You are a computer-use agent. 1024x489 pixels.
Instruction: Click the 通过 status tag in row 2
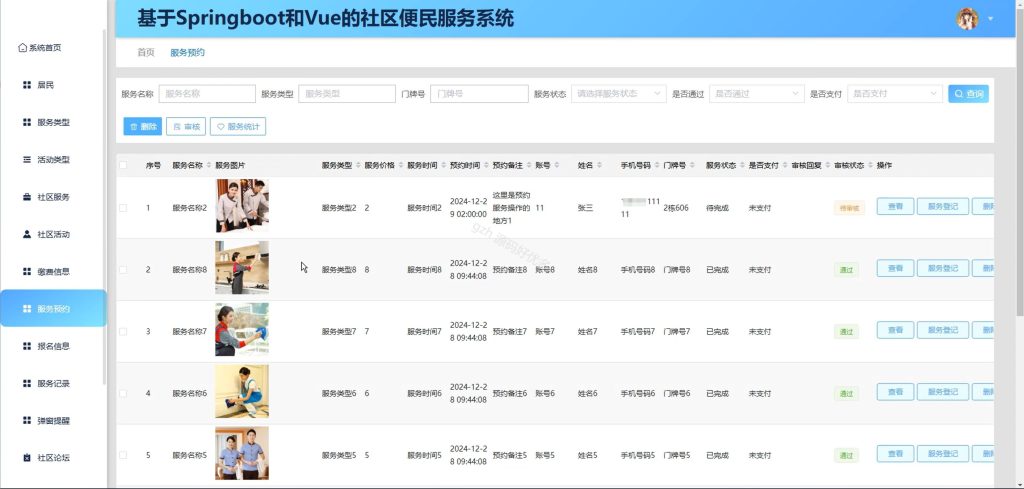coord(846,270)
